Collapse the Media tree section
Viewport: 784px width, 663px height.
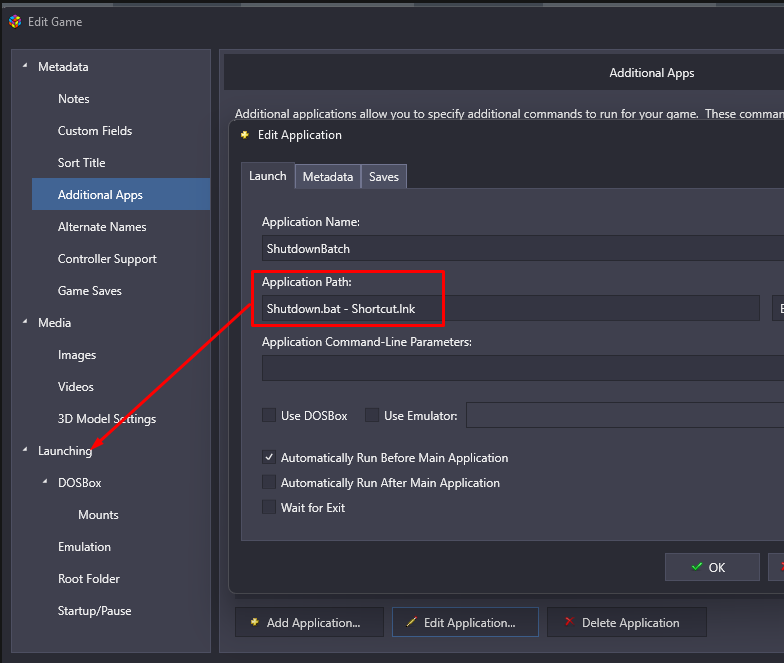coord(25,322)
